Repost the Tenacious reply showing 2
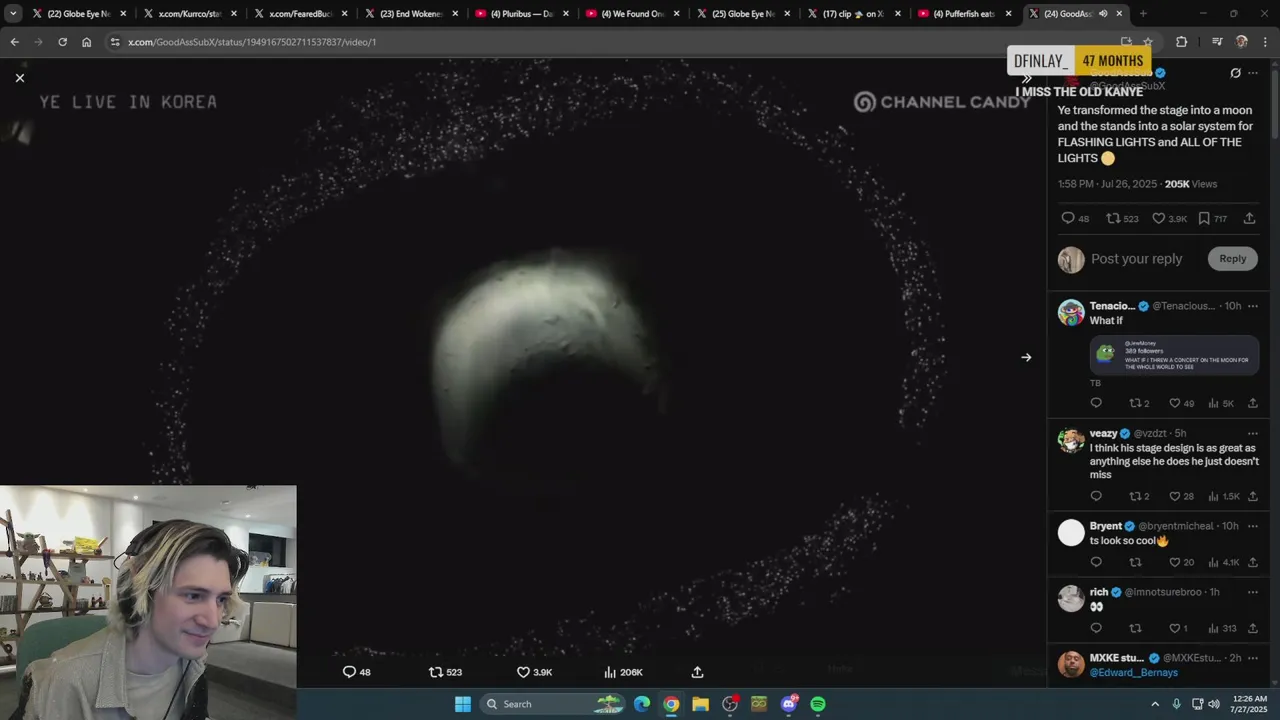Viewport: 1280px width, 720px height. click(1139, 403)
